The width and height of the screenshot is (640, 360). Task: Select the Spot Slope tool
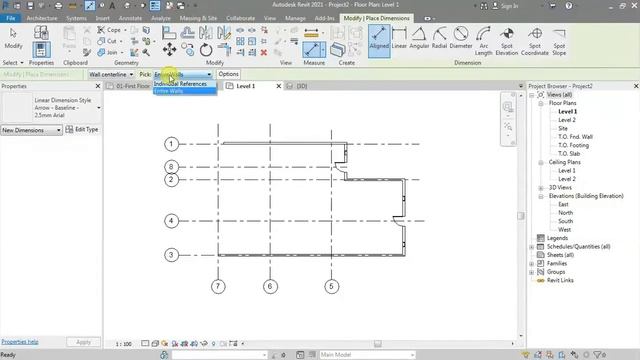click(559, 41)
